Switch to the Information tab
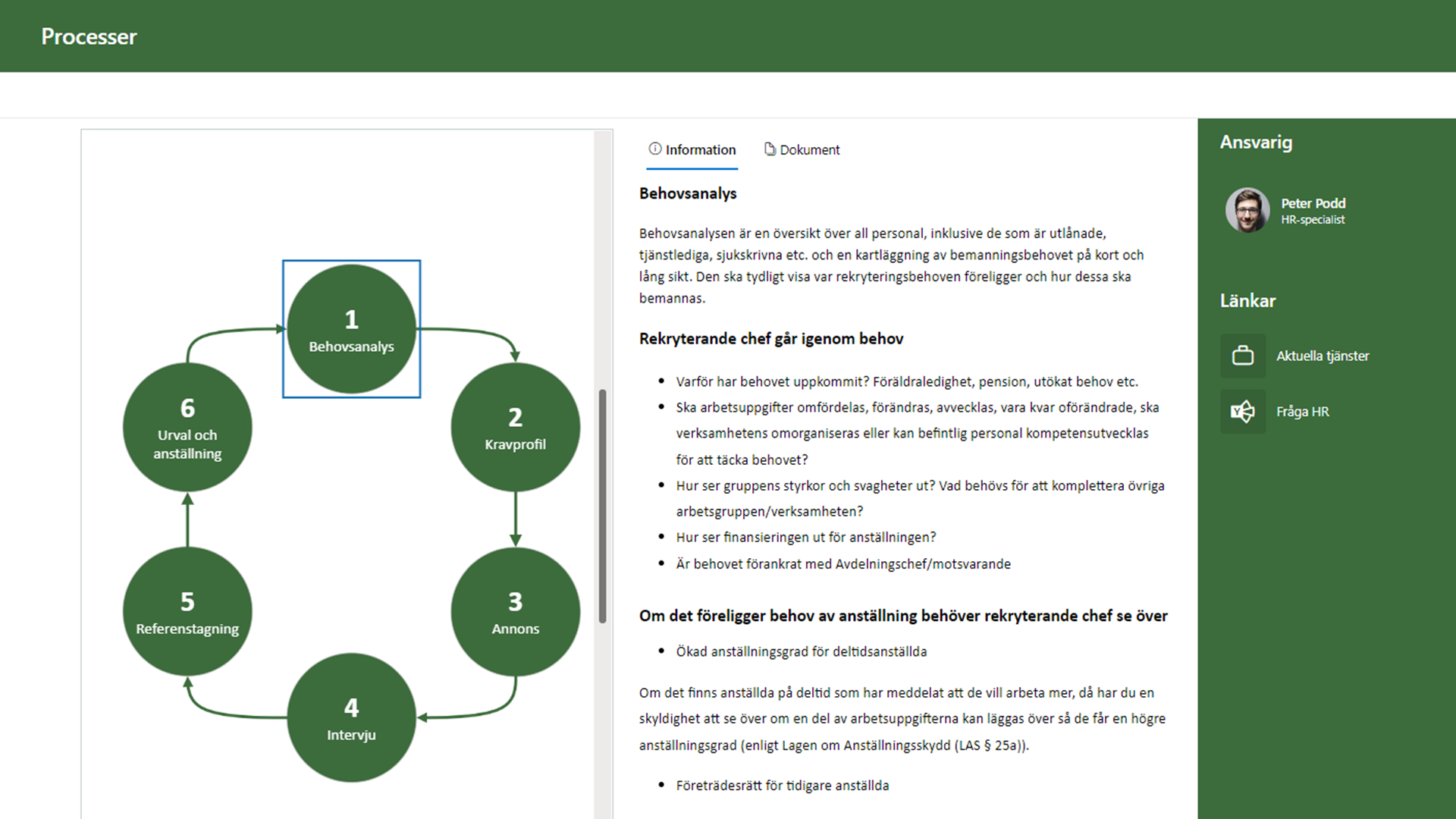 point(700,150)
